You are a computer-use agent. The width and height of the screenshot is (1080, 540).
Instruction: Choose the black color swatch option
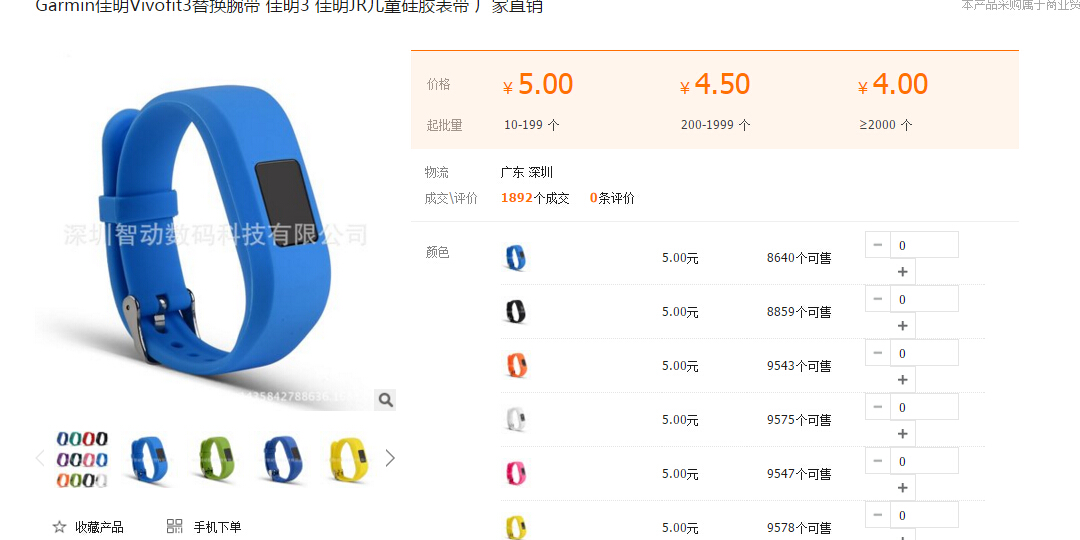515,311
